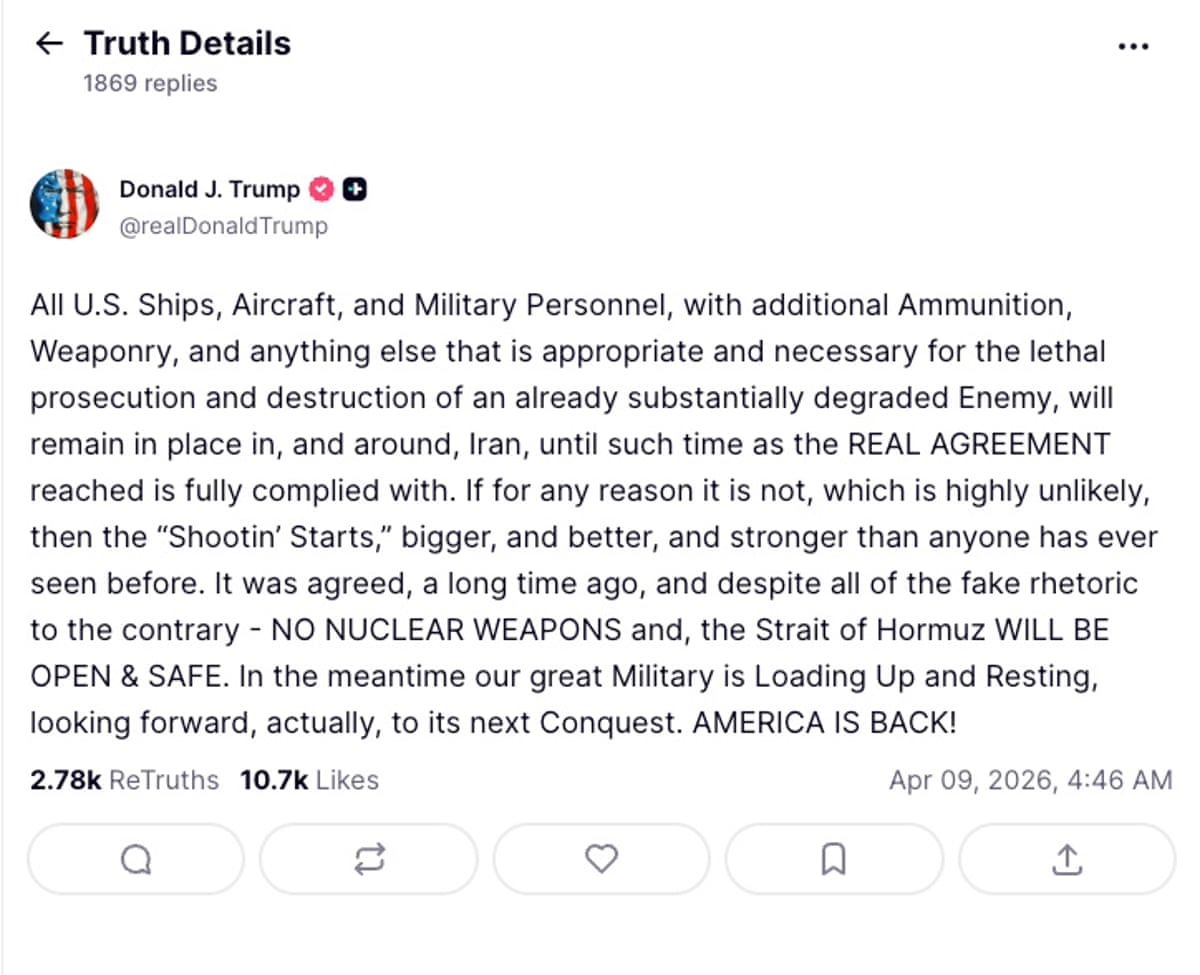Click the Apr 09, 2026 timestamp
Screen dimensions: 1200x975
(x=1031, y=779)
